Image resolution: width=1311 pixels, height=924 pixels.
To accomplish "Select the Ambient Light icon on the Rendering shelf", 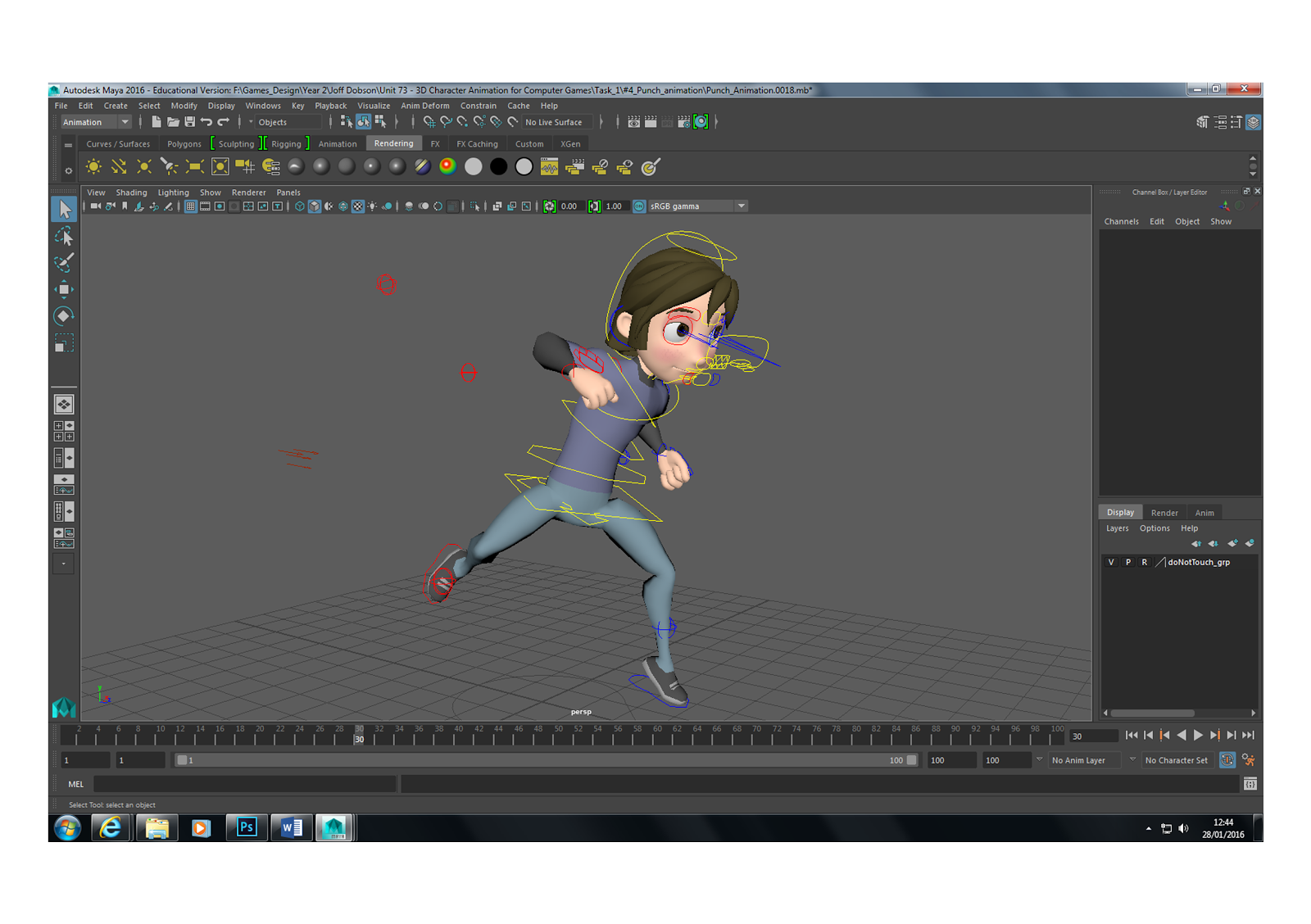I will (x=94, y=166).
